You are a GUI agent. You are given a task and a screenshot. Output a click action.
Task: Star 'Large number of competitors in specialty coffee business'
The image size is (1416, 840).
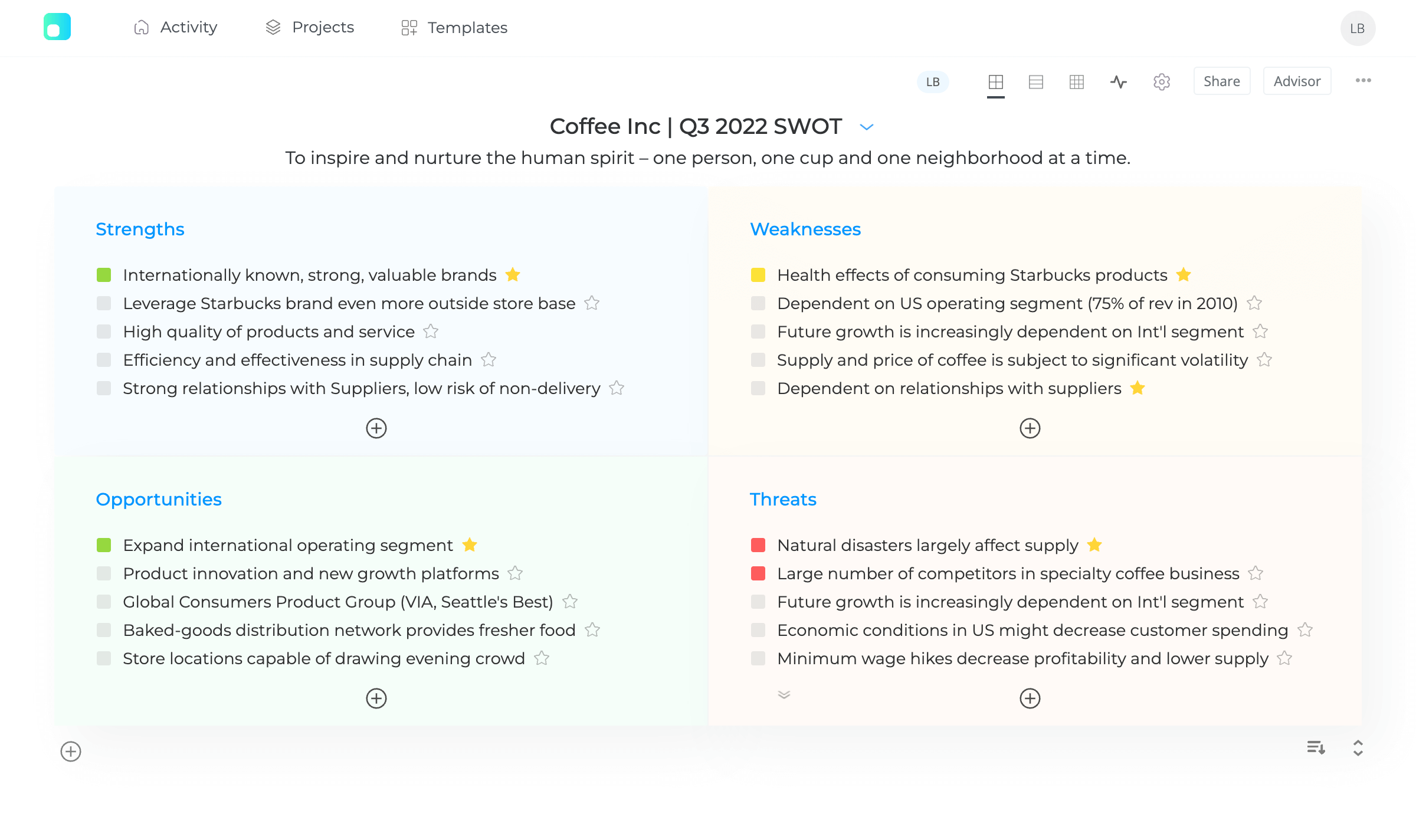point(1256,573)
